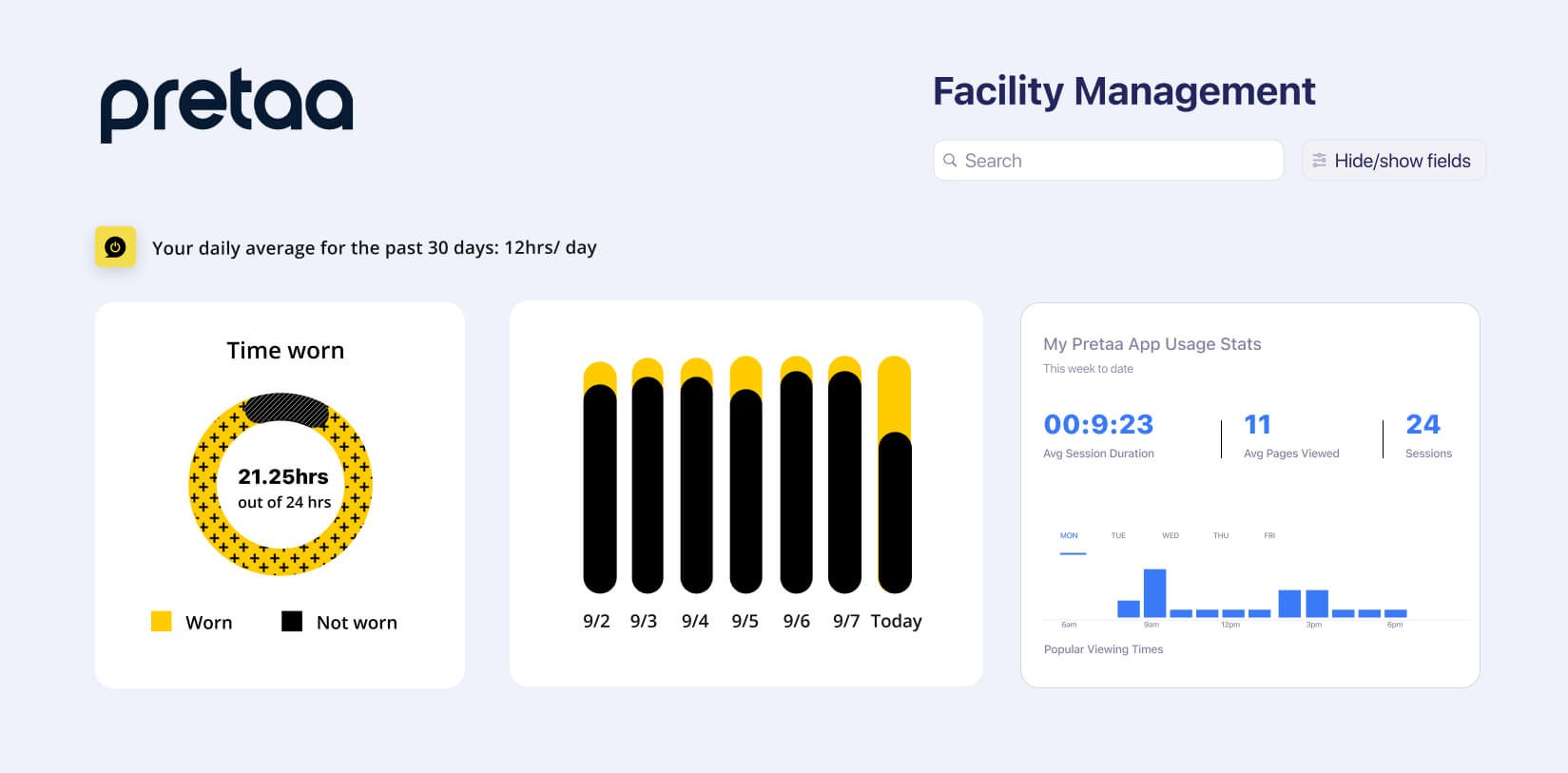Click the pretaa logo
The width and height of the screenshot is (1568, 773).
(226, 106)
